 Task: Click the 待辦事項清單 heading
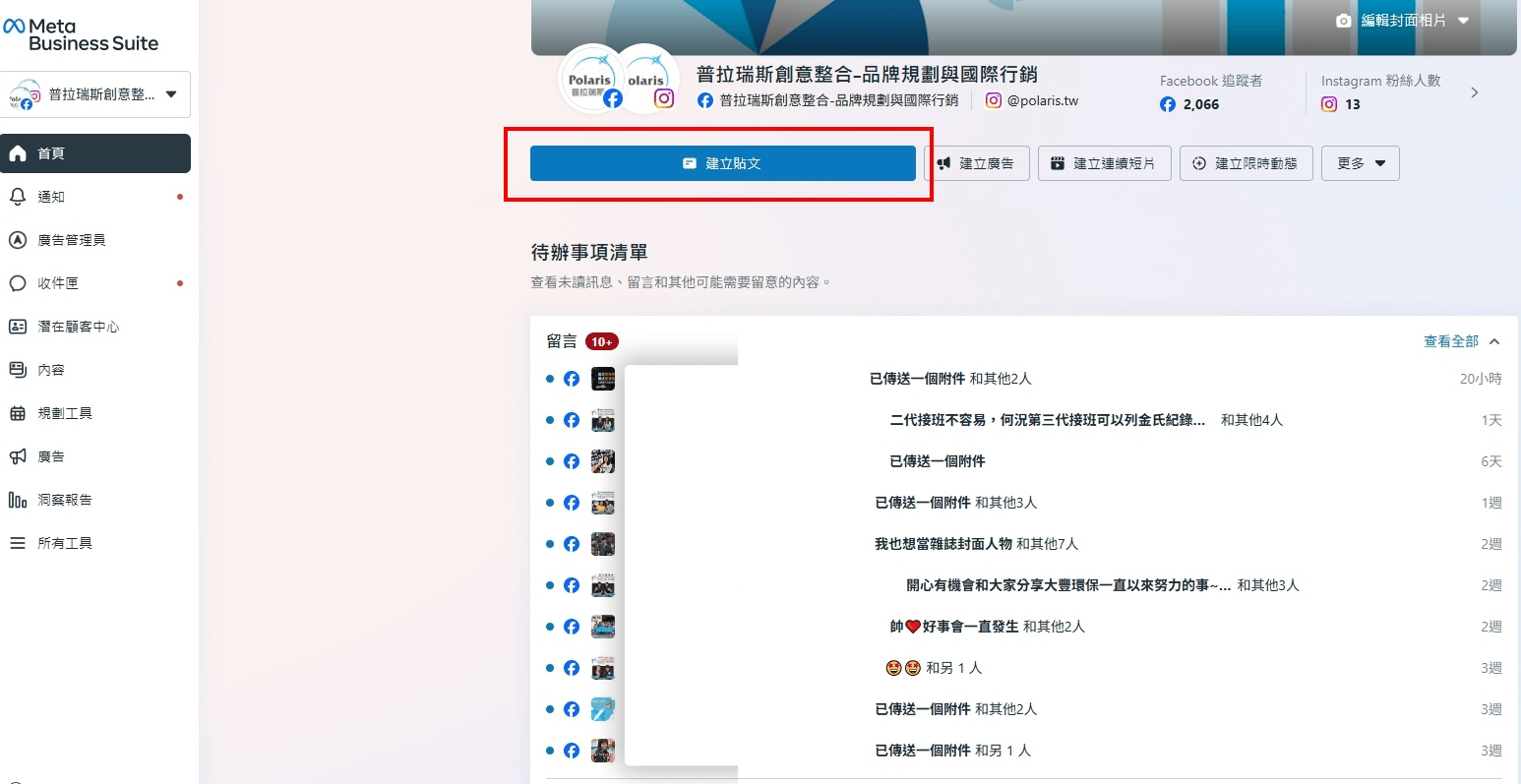(x=589, y=253)
